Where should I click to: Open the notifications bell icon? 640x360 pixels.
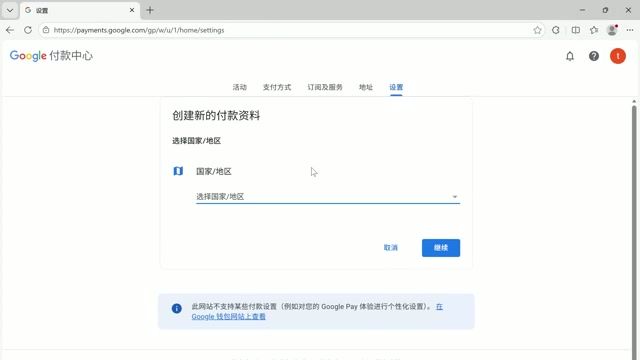570,56
